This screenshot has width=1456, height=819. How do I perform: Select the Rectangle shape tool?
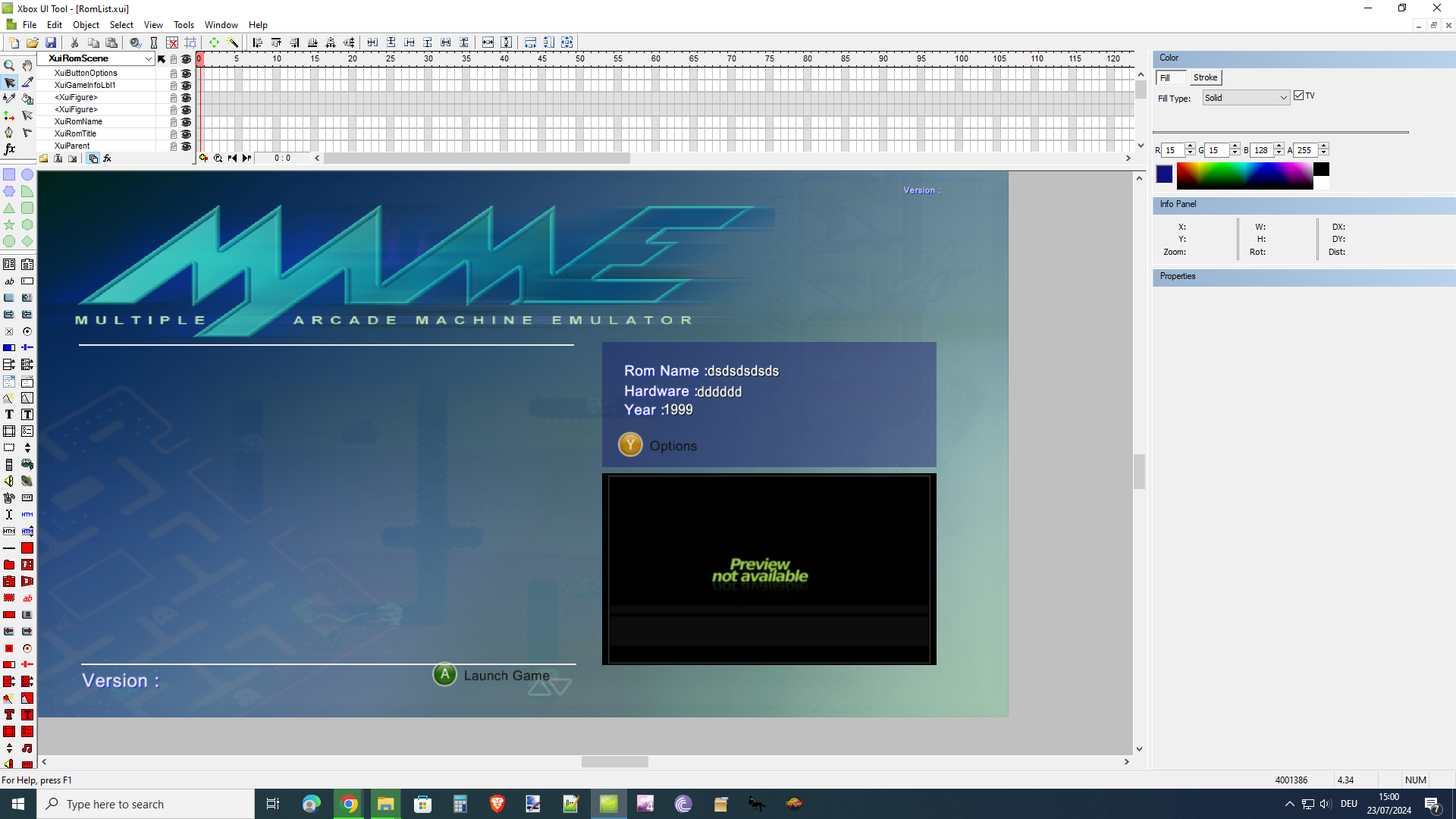[9, 175]
